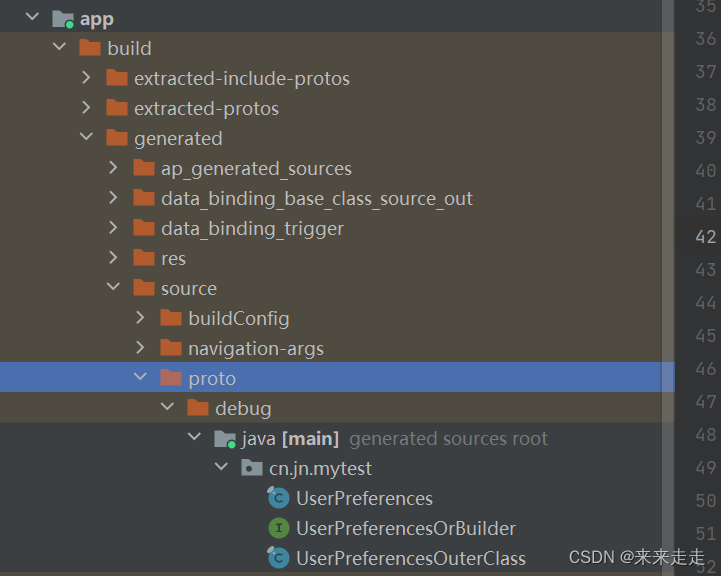Select the source folder label
The image size is (721, 576).
189,289
